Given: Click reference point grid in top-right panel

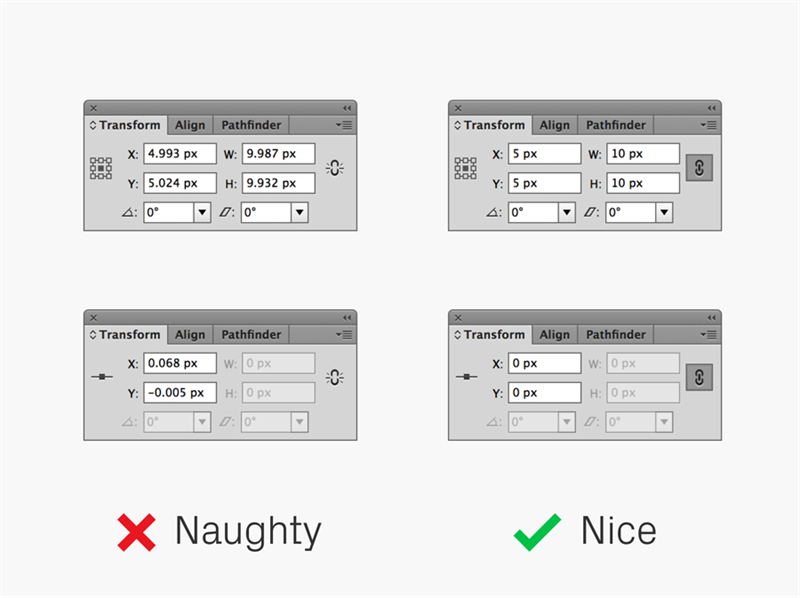Looking at the screenshot, I should coord(465,168).
